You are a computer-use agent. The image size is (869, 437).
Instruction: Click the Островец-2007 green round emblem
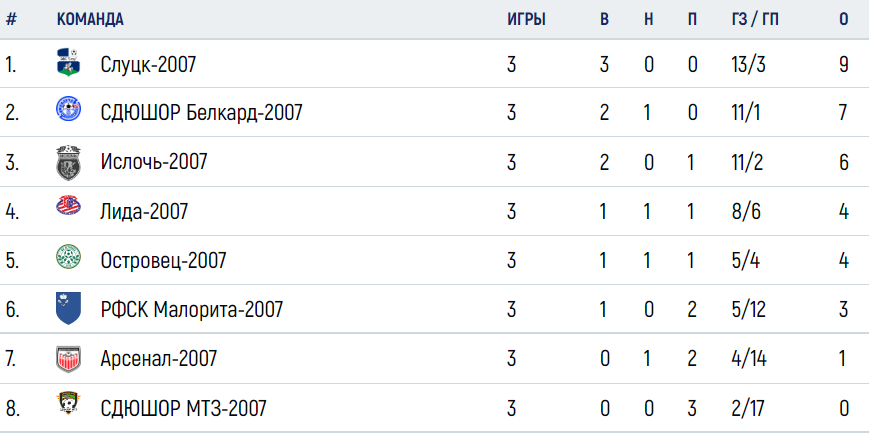click(68, 257)
